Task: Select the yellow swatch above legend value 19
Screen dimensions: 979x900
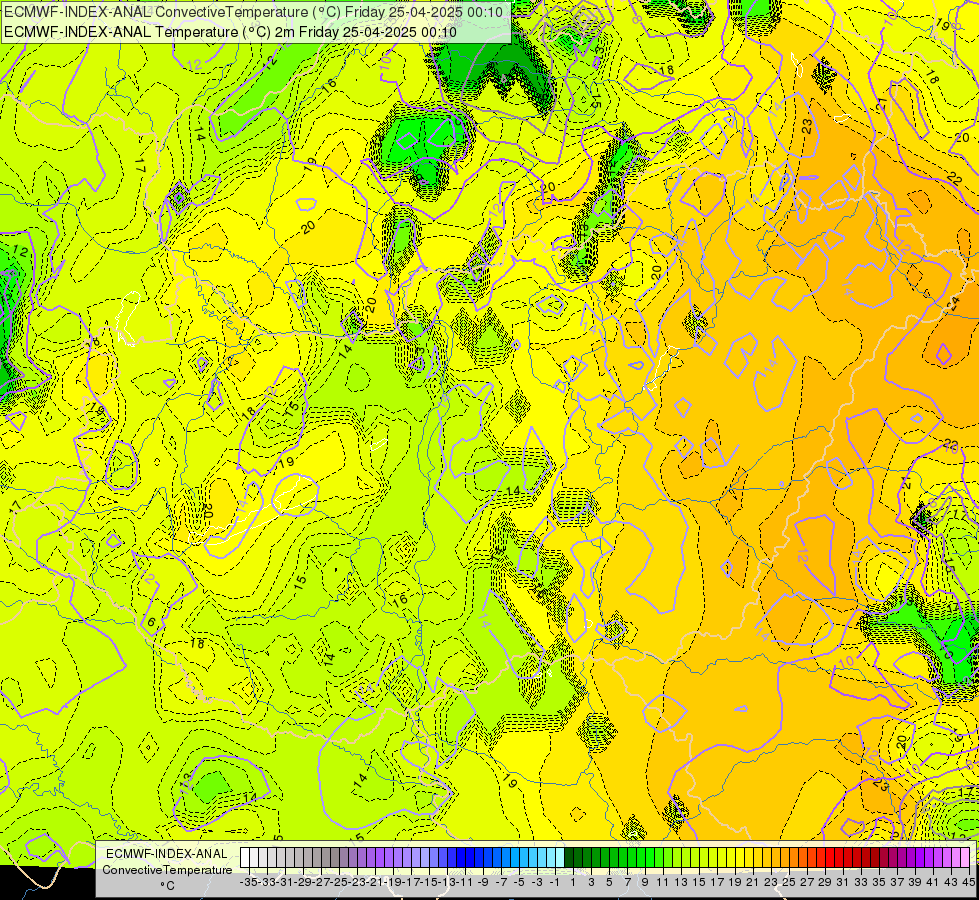Action: 731,857
